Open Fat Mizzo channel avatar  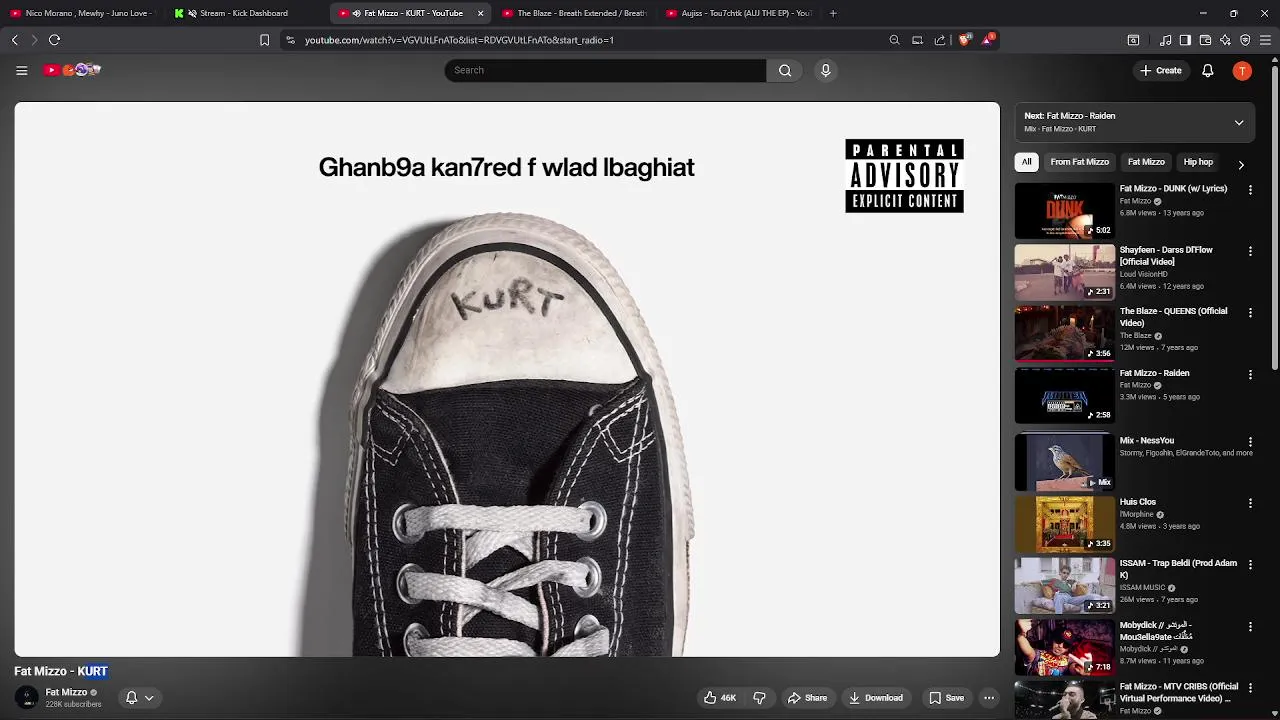click(x=27, y=698)
